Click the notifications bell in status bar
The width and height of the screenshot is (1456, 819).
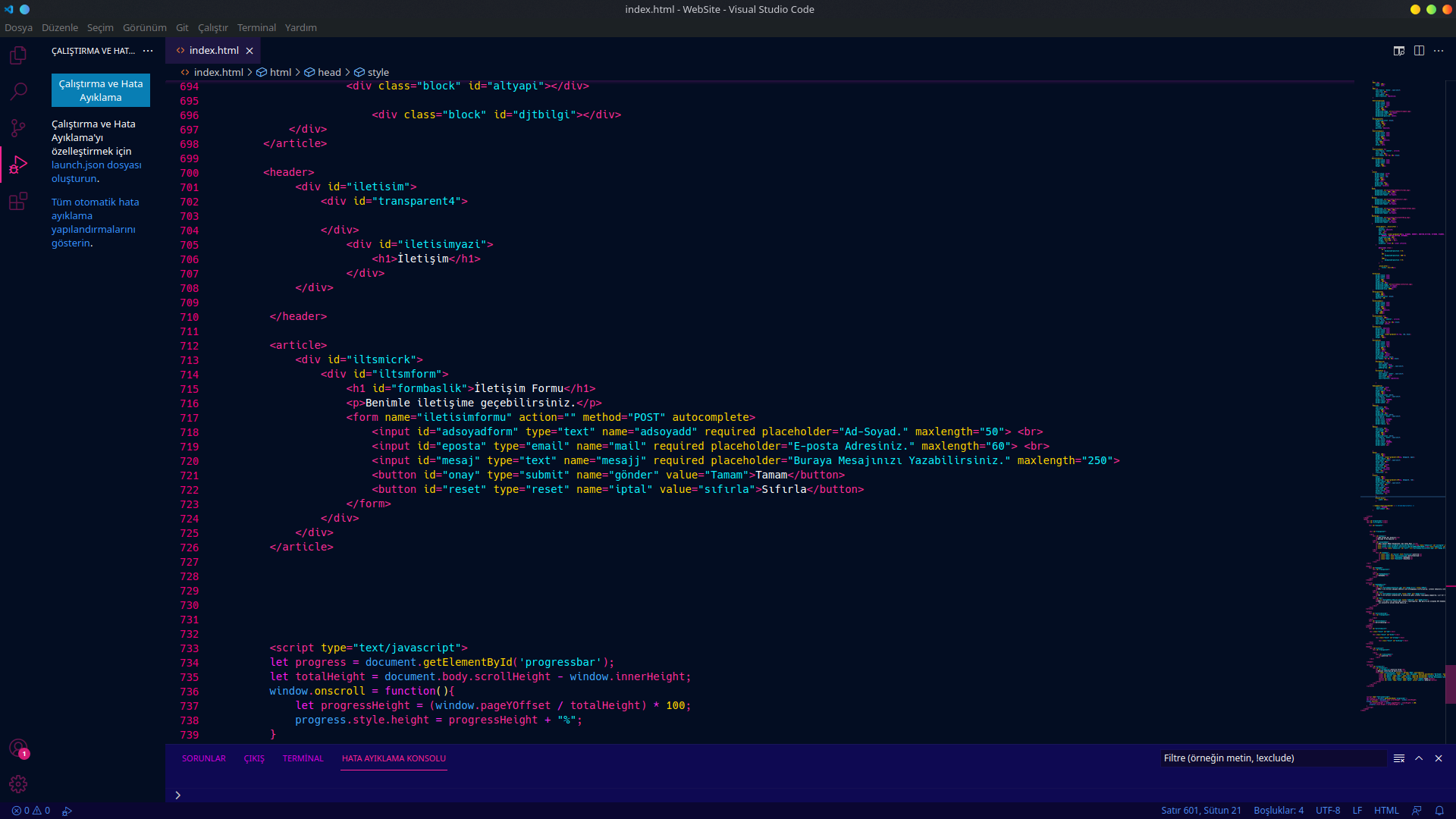point(1439,811)
